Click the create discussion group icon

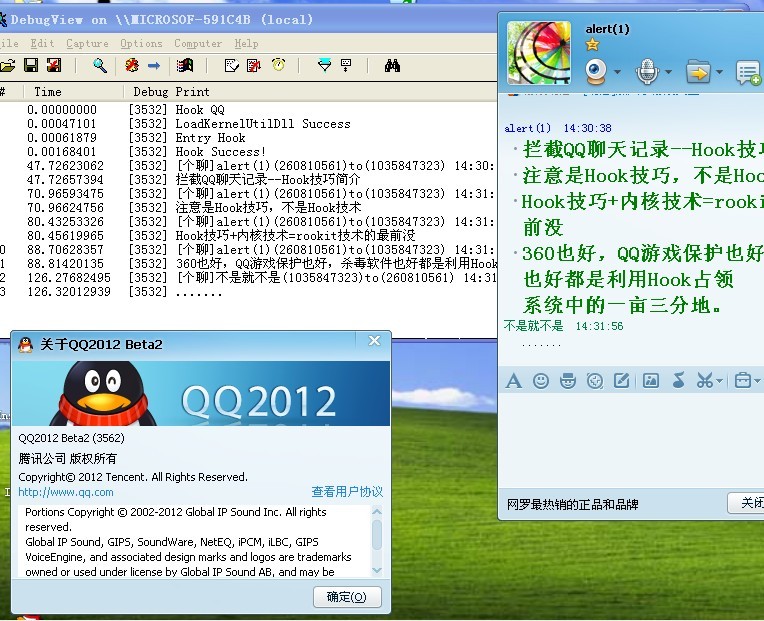coord(748,73)
